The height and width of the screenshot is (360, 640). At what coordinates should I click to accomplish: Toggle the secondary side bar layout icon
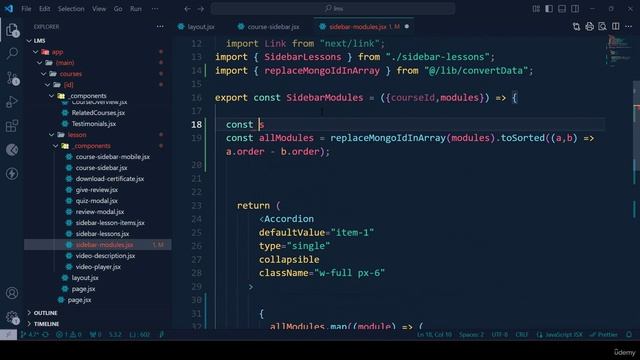575,9
